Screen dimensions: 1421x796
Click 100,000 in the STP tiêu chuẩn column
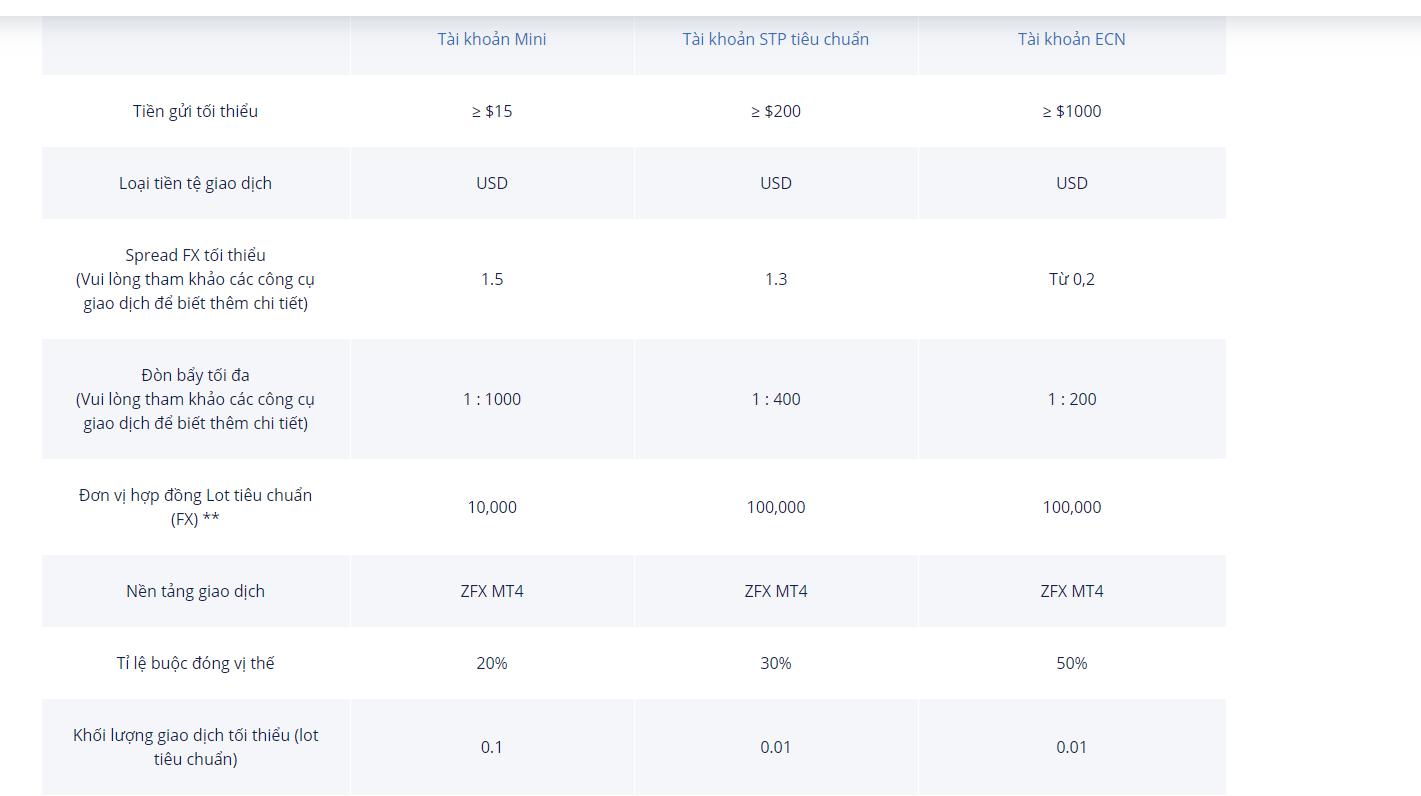(x=776, y=507)
